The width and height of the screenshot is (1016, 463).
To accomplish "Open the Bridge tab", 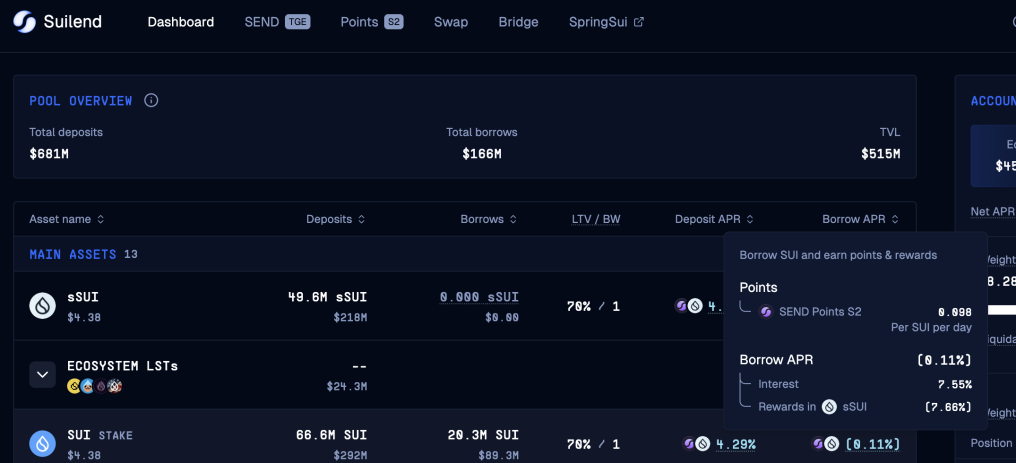I will 518,22.
